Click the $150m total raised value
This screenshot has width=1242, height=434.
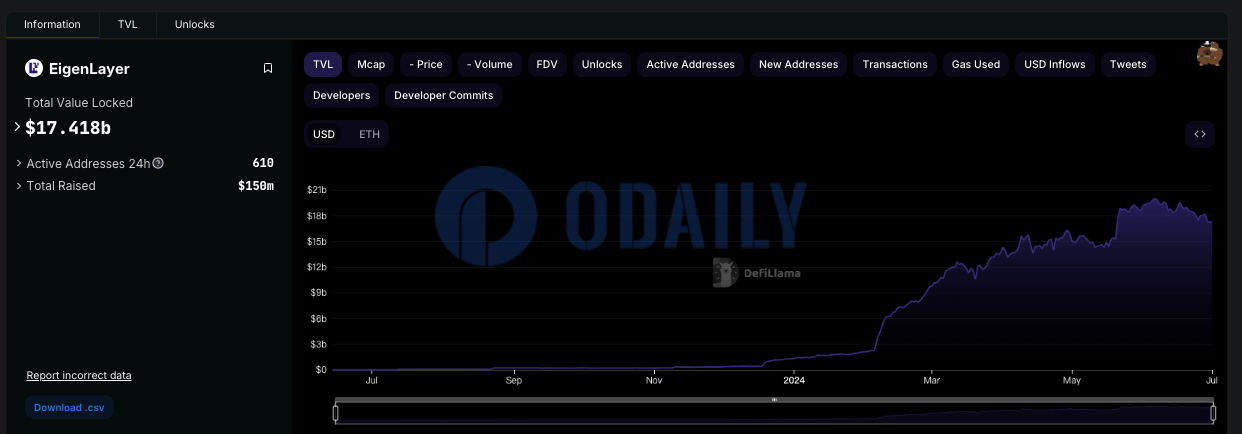(256, 186)
